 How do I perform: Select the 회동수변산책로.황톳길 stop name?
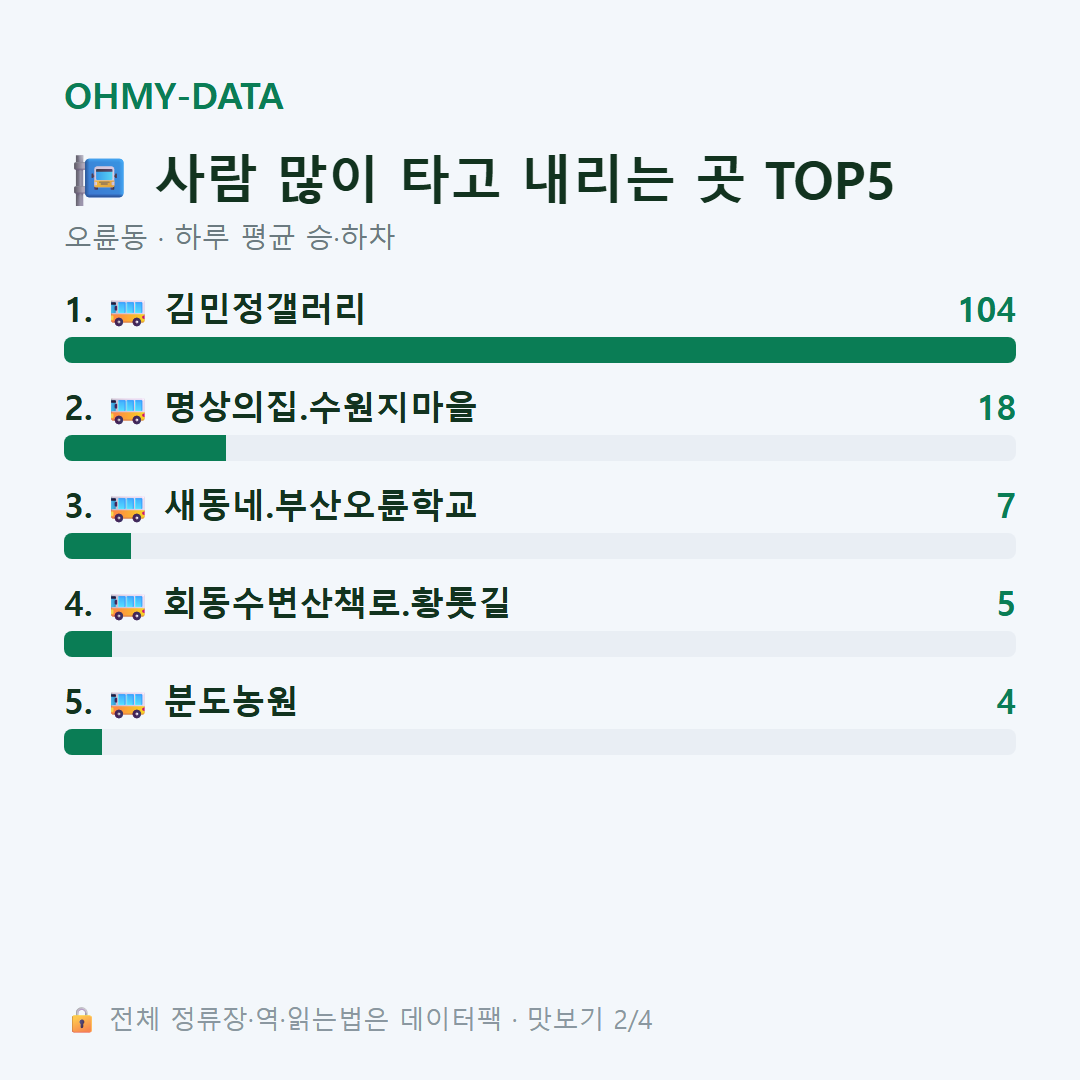coord(337,603)
